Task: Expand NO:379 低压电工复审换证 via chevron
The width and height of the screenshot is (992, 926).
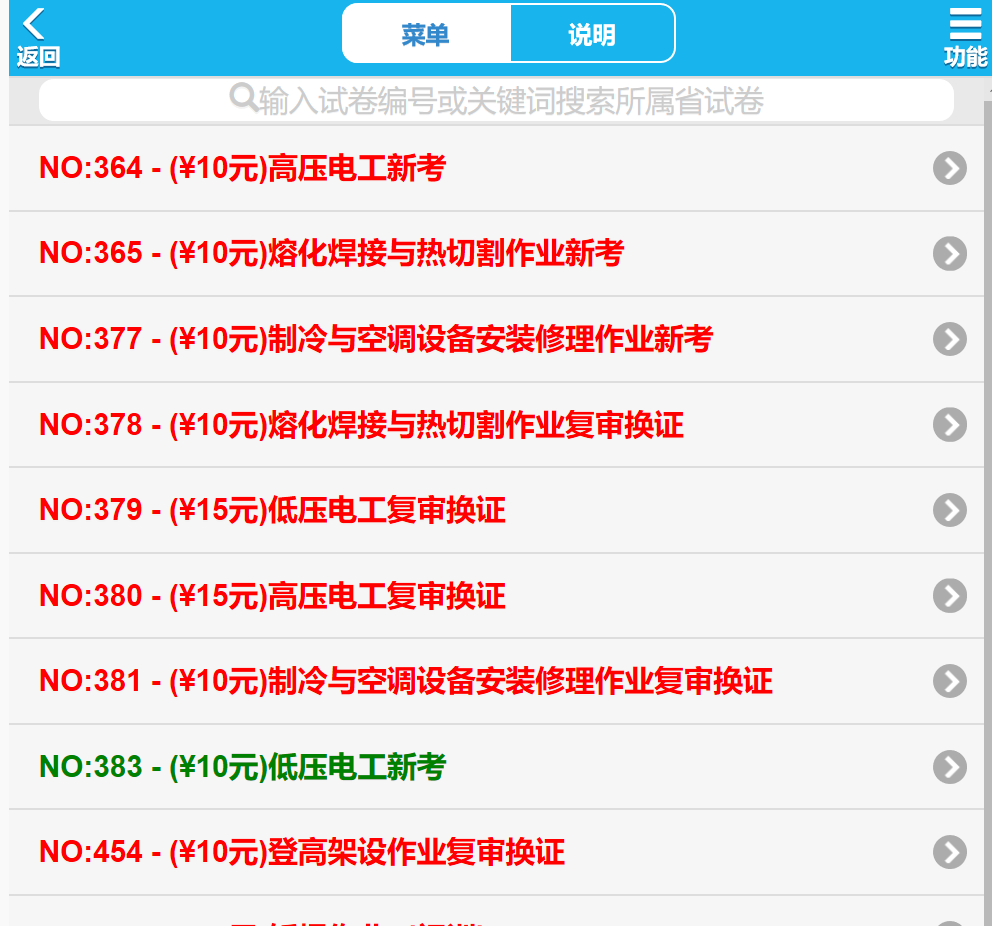Action: pos(949,511)
